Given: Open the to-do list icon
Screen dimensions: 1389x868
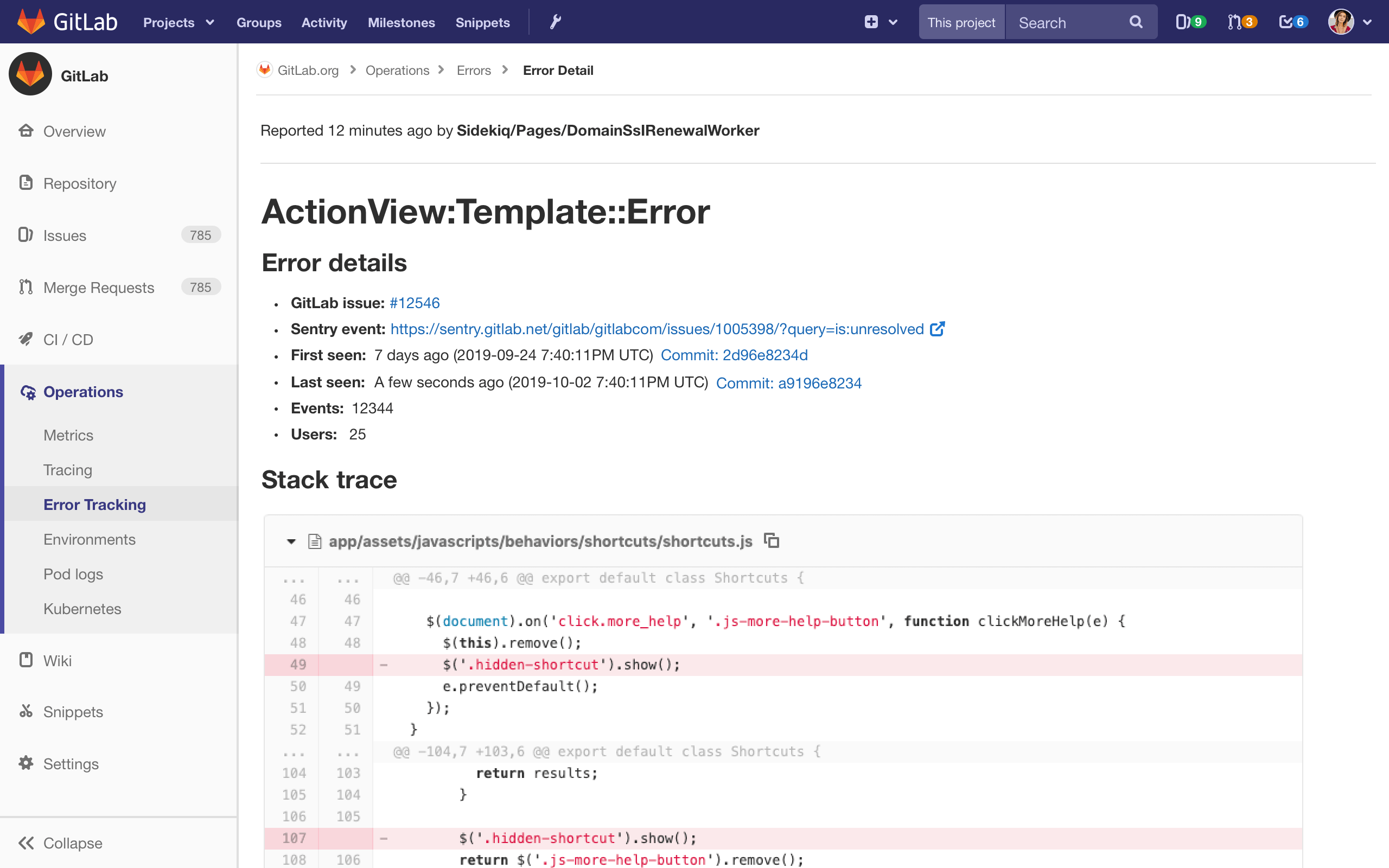Looking at the screenshot, I should pos(1293,22).
